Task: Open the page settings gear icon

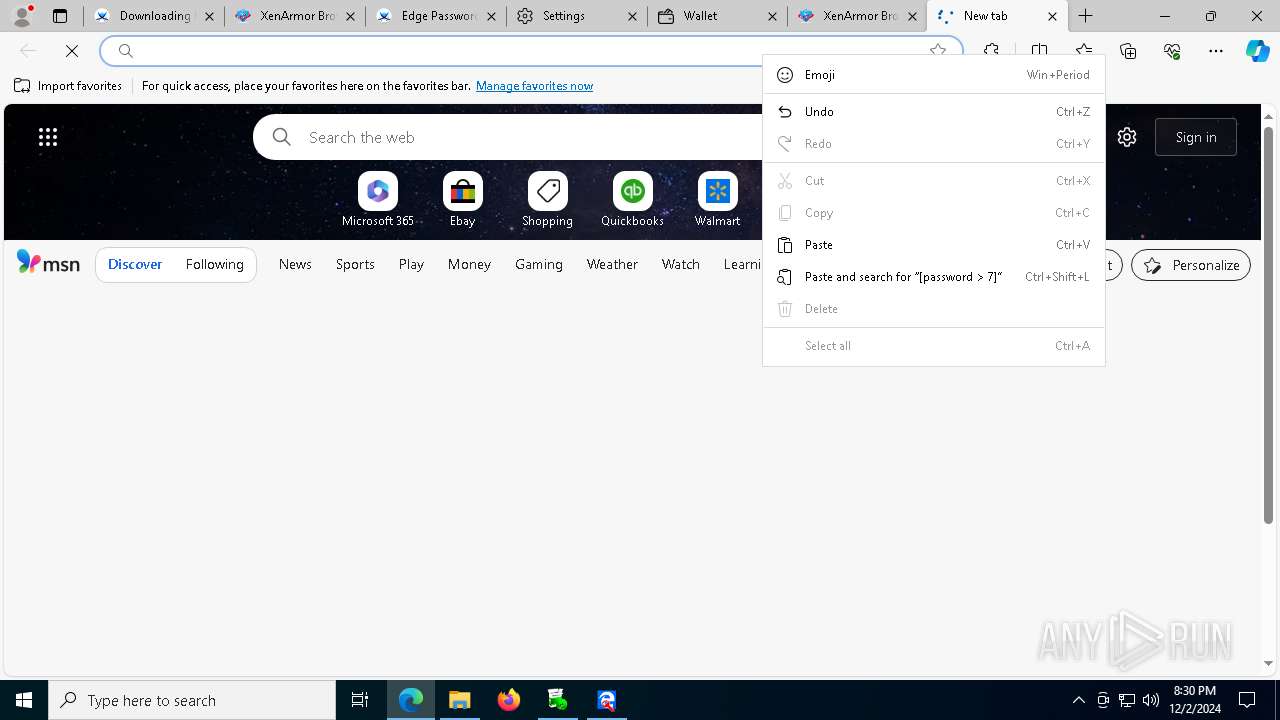Action: coord(1127,137)
